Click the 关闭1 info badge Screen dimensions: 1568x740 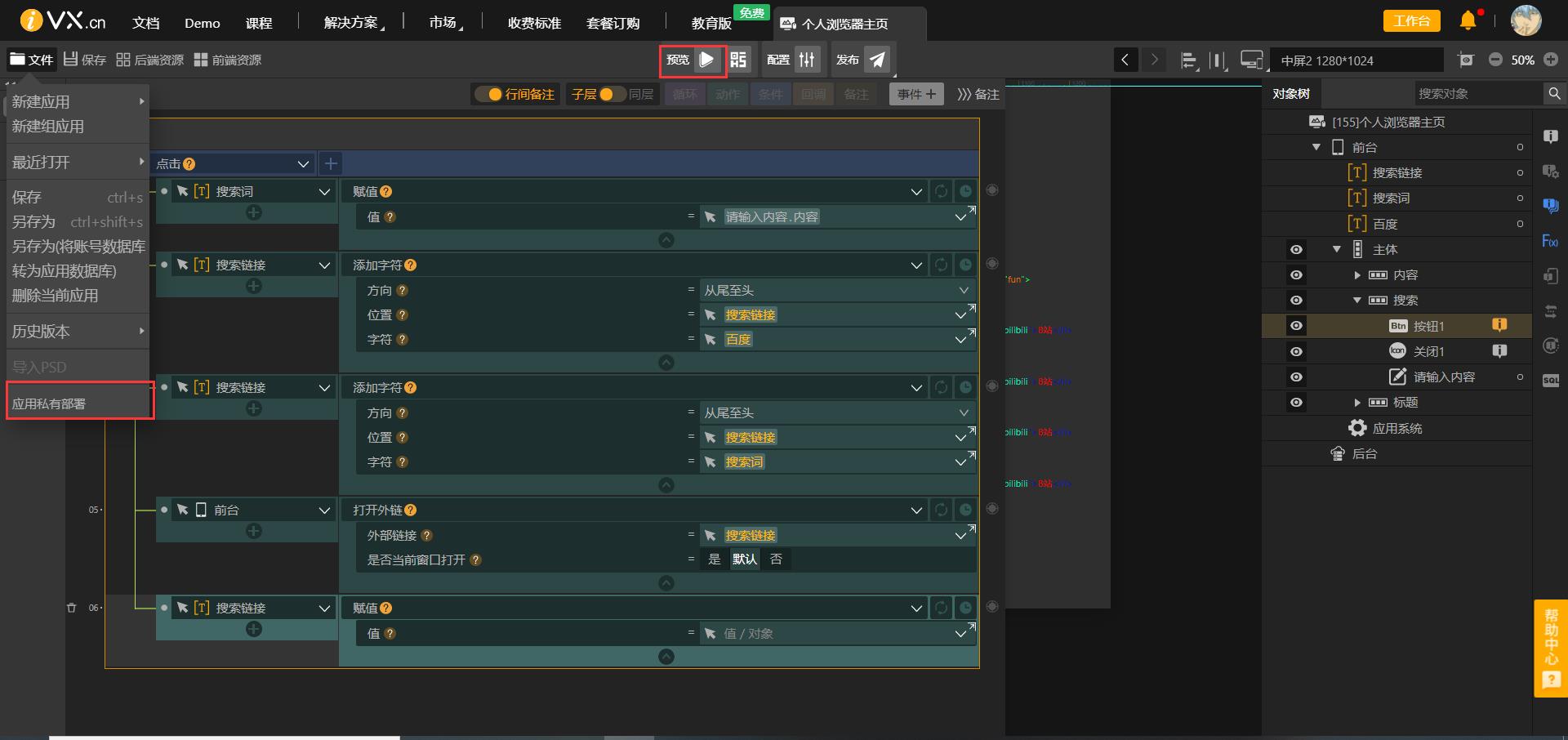coord(1499,351)
